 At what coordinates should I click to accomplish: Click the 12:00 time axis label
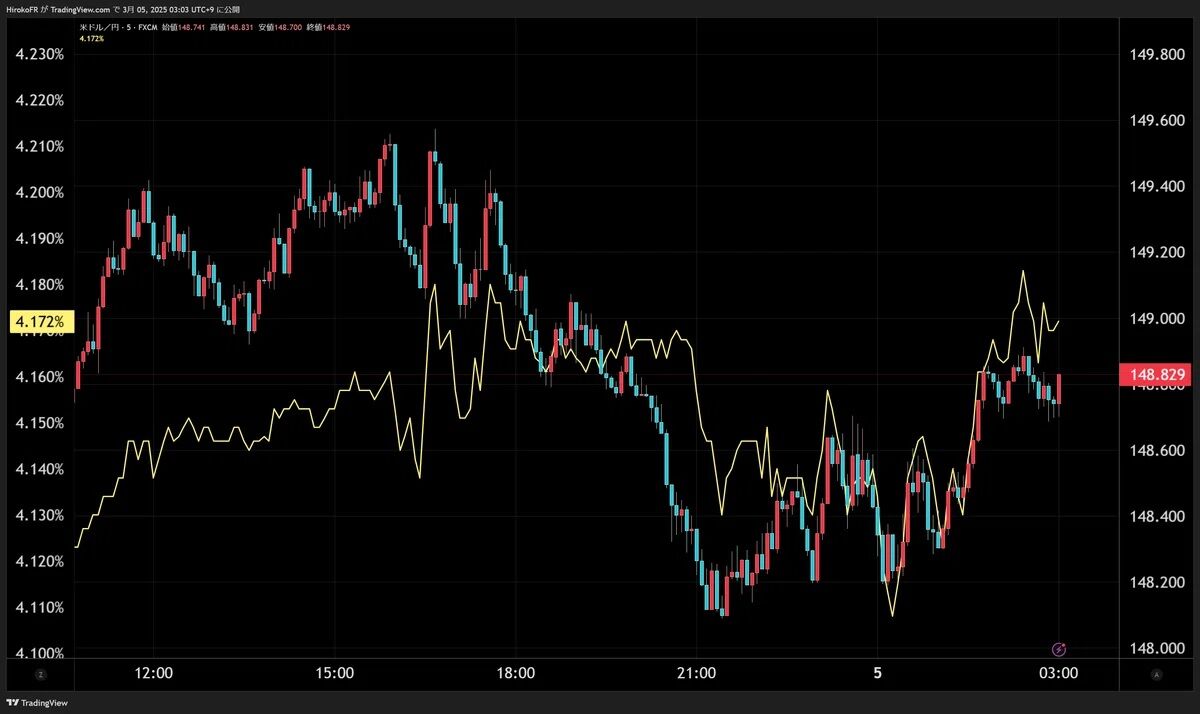coord(153,674)
